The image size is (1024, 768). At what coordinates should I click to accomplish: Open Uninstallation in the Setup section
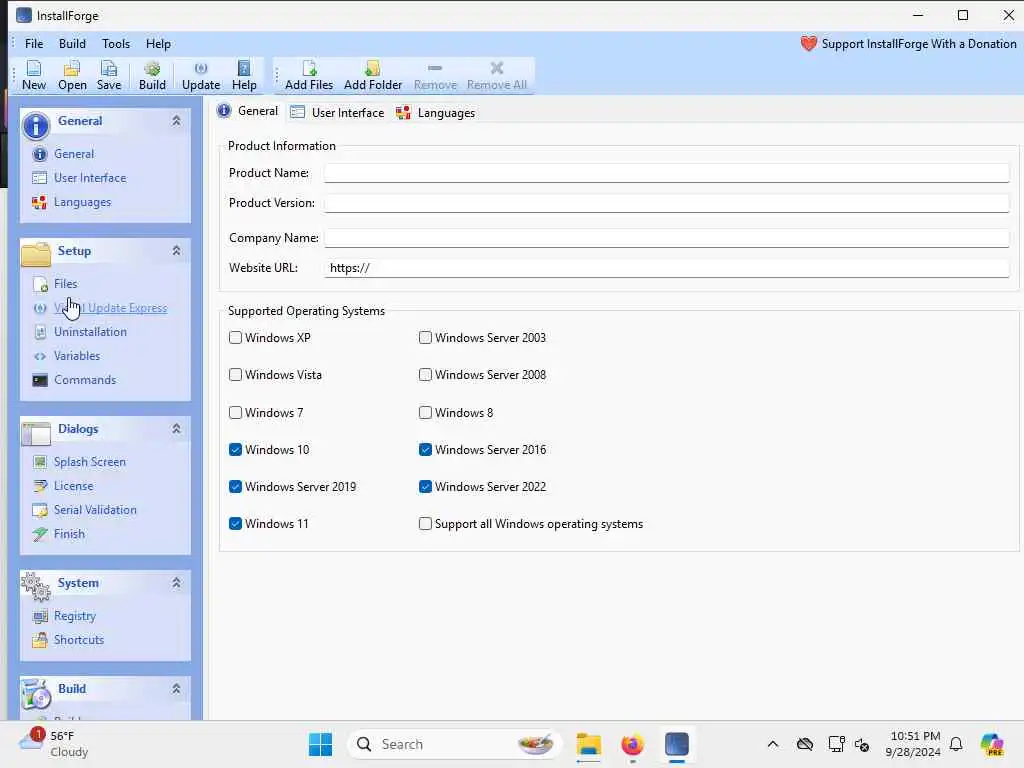tap(90, 332)
